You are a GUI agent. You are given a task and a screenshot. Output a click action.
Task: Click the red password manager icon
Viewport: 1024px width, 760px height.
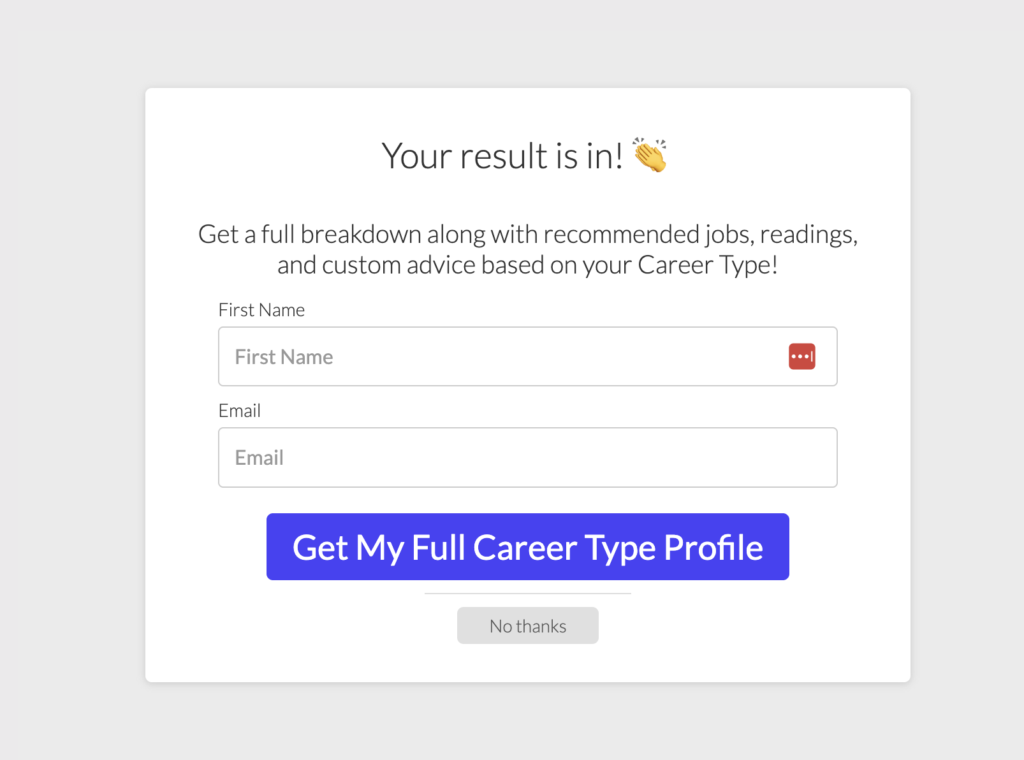click(x=802, y=357)
